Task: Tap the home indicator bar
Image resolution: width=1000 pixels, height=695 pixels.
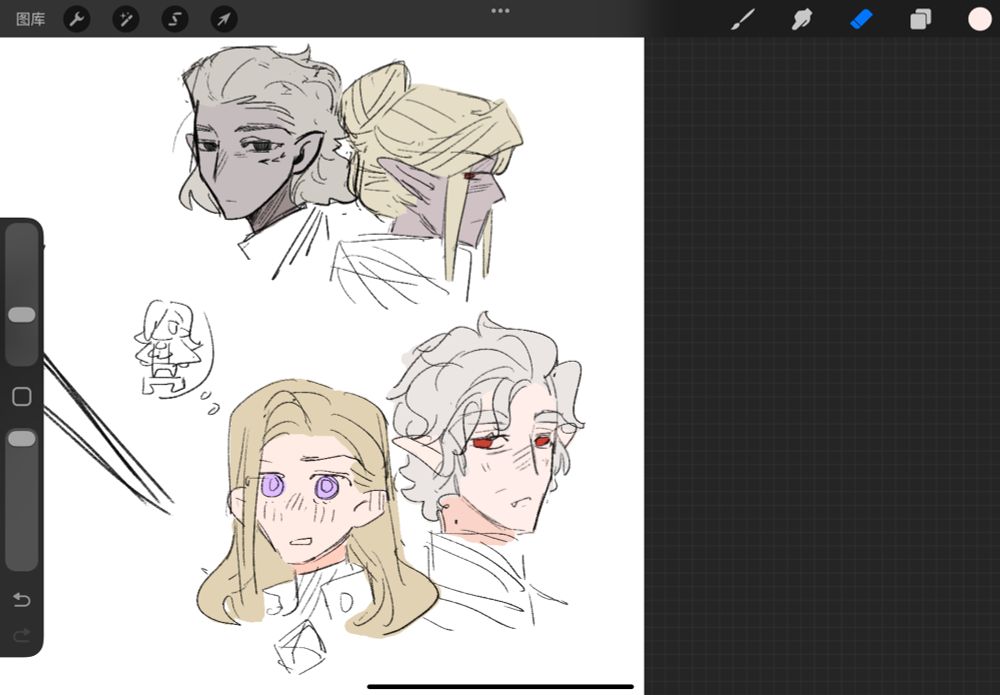Action: click(x=501, y=687)
